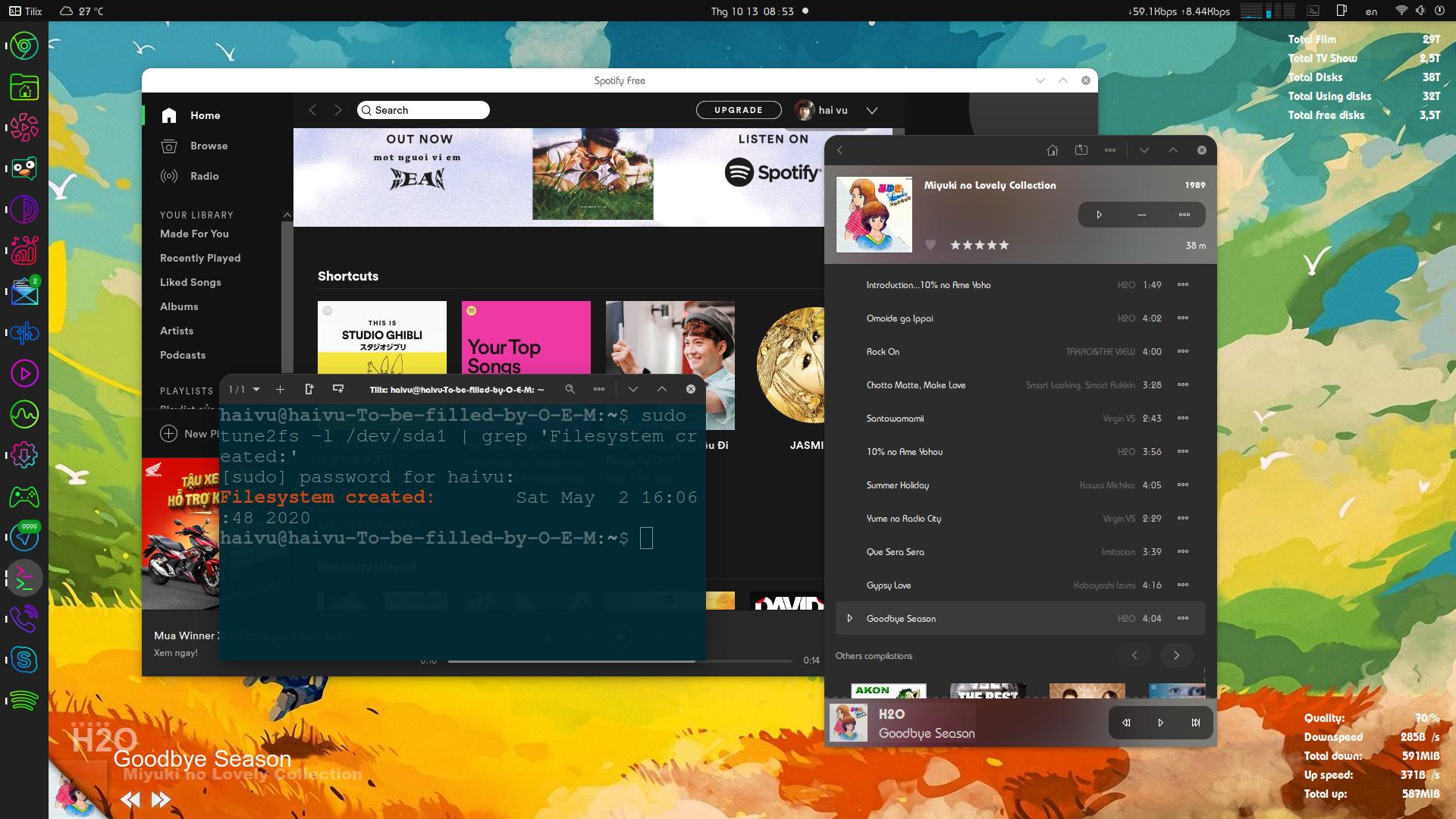Open options for the Summer Holiday track
Viewport: 1456px width, 819px height.
[x=1183, y=485]
